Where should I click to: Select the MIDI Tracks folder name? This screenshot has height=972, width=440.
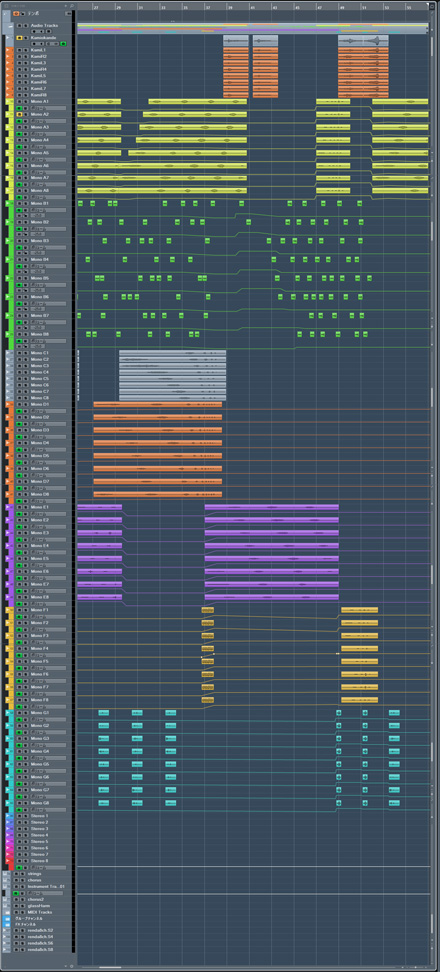click(40, 912)
